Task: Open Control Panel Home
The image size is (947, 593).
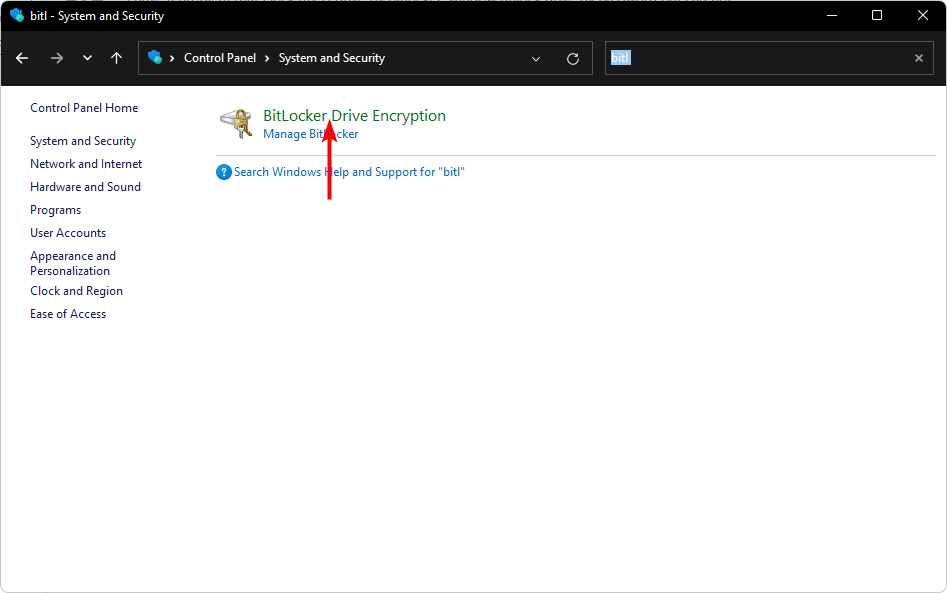Action: coord(84,108)
